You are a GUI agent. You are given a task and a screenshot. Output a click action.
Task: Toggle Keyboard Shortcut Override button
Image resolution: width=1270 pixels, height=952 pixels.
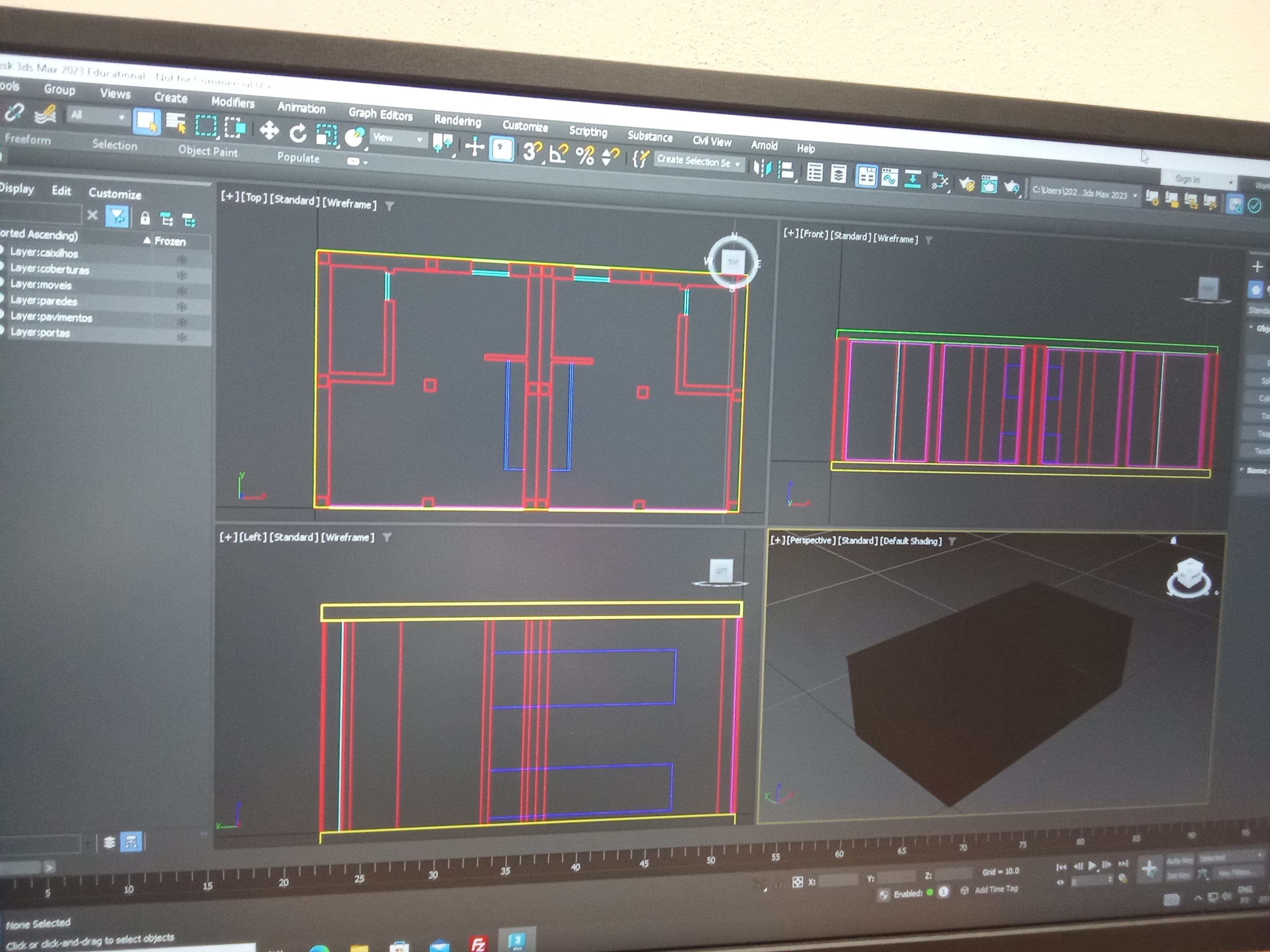click(502, 149)
